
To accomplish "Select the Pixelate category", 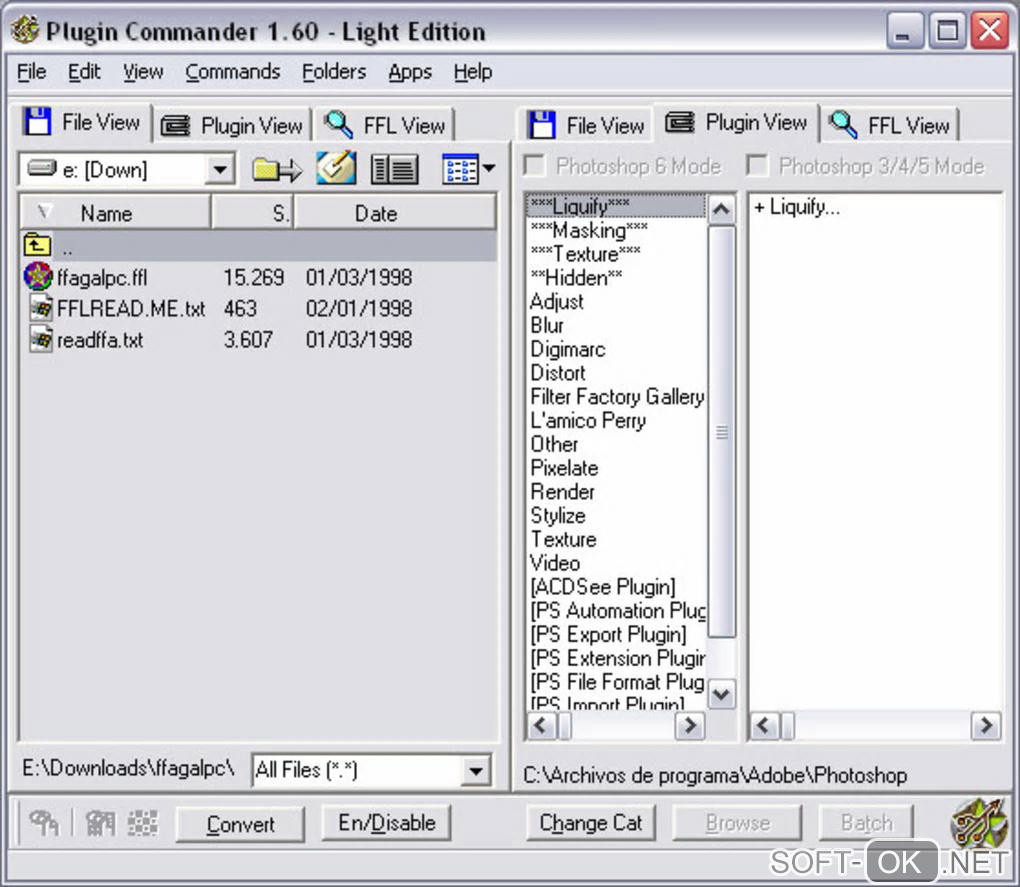I will pyautogui.click(x=615, y=468).
